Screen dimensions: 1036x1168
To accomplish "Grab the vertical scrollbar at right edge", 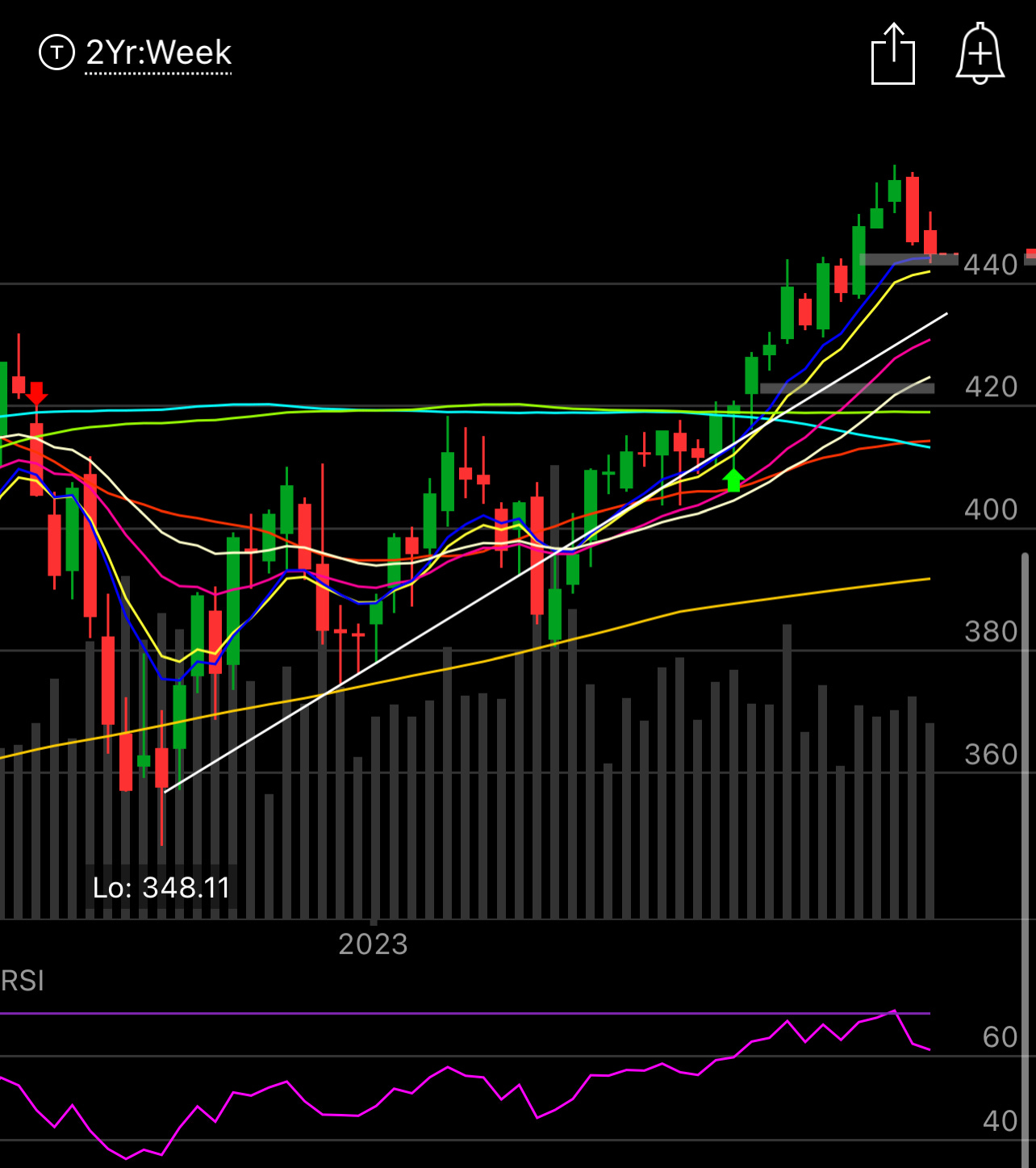I will pos(1026,860).
